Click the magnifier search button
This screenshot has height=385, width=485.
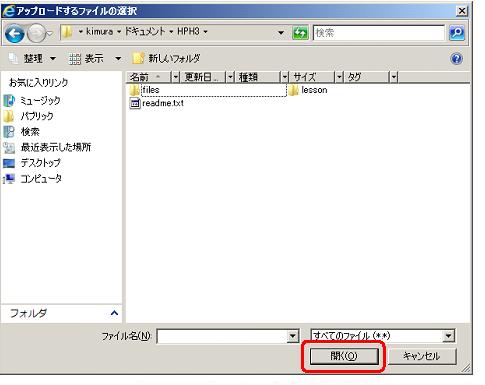pyautogui.click(x=457, y=33)
